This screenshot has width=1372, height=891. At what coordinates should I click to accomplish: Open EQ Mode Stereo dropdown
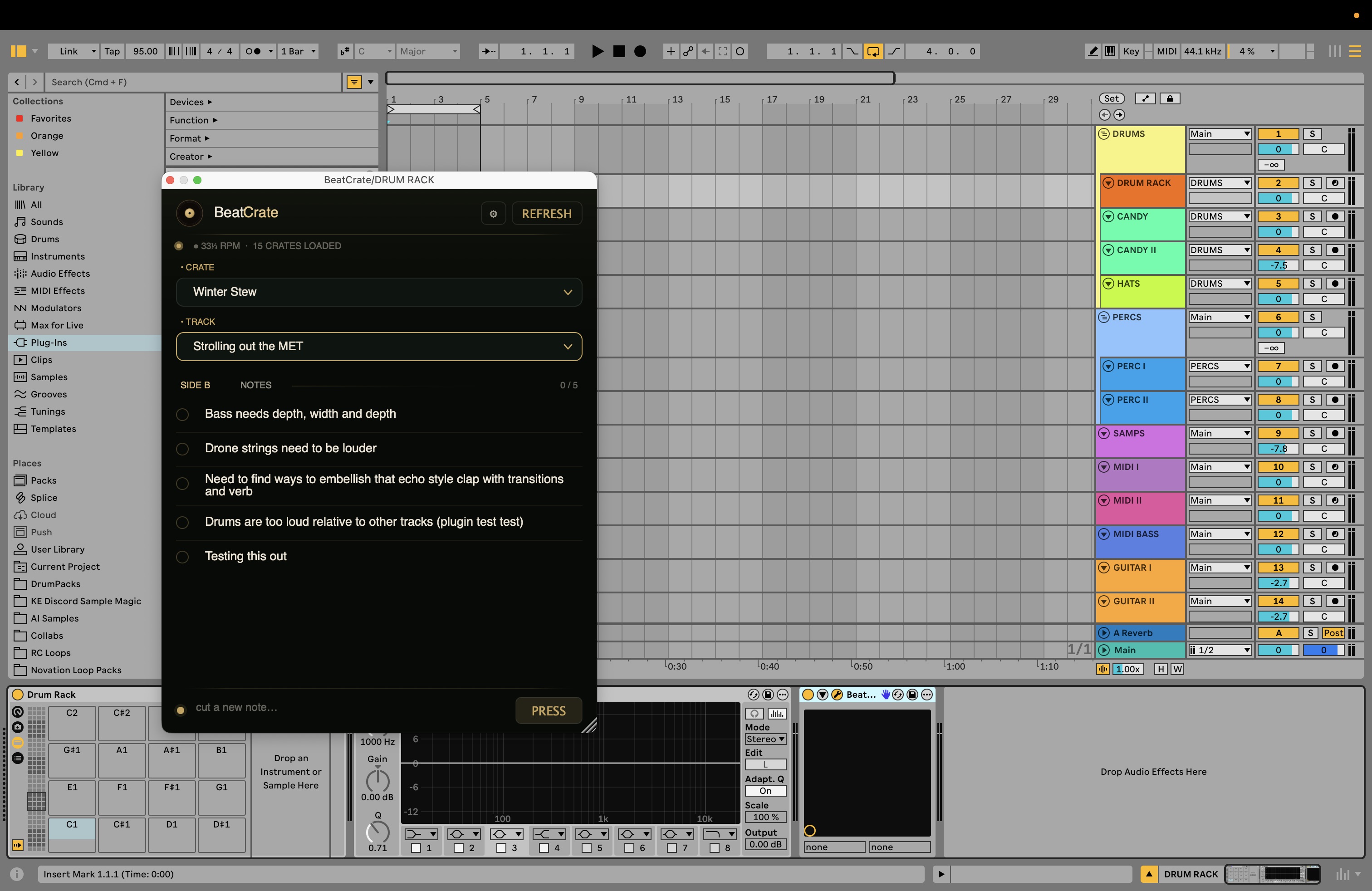(765, 739)
